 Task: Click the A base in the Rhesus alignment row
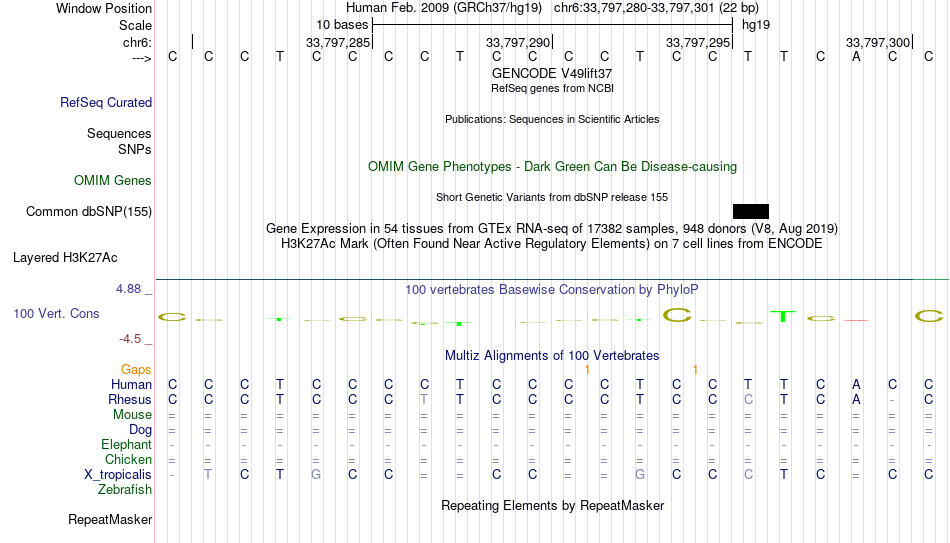click(x=856, y=400)
